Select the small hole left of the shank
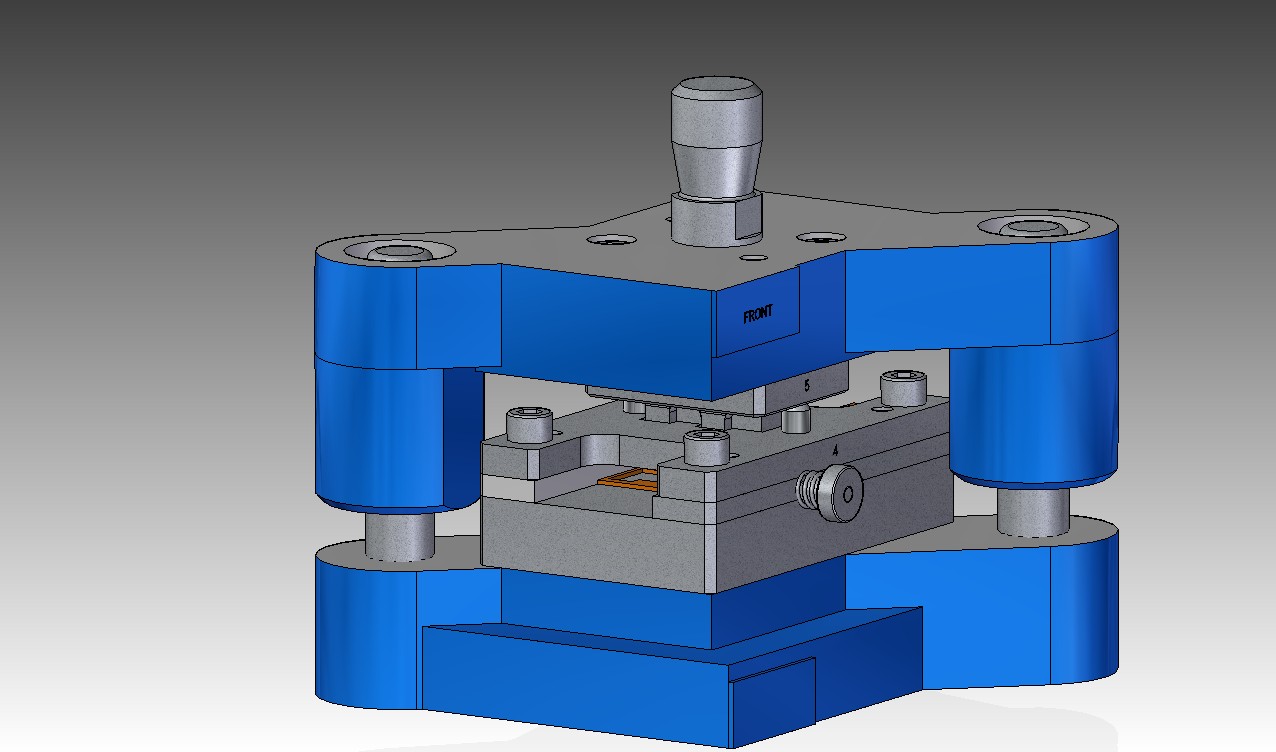The height and width of the screenshot is (752, 1276). [610, 240]
